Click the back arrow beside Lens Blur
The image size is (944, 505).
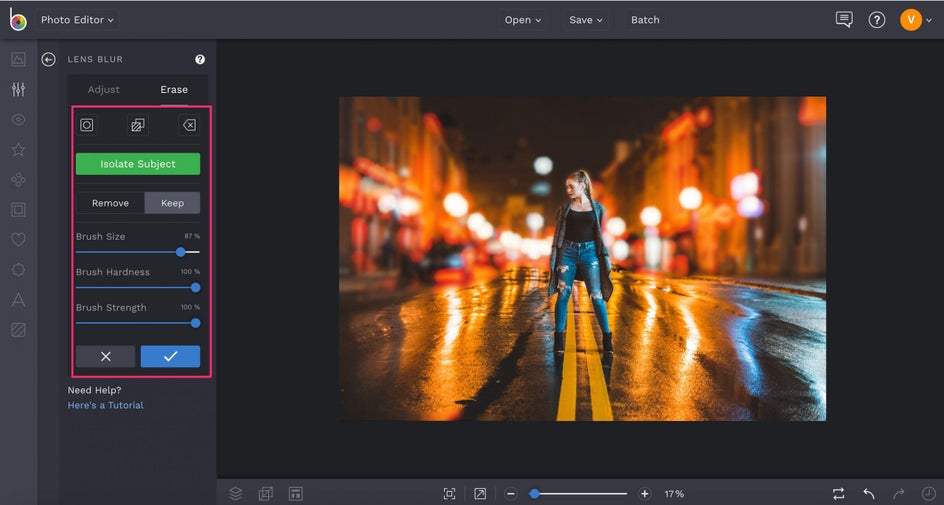(x=48, y=60)
